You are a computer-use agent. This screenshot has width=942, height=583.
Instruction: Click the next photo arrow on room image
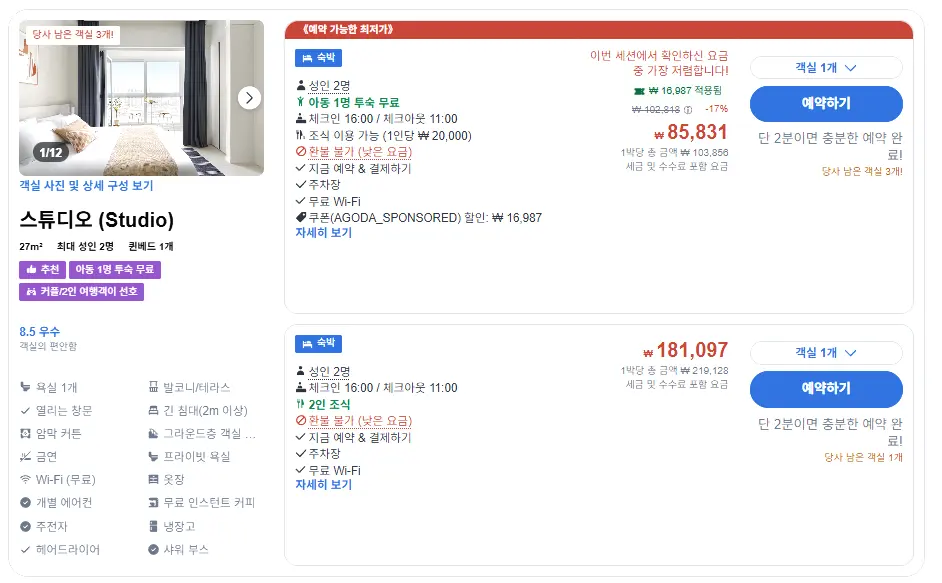point(249,98)
